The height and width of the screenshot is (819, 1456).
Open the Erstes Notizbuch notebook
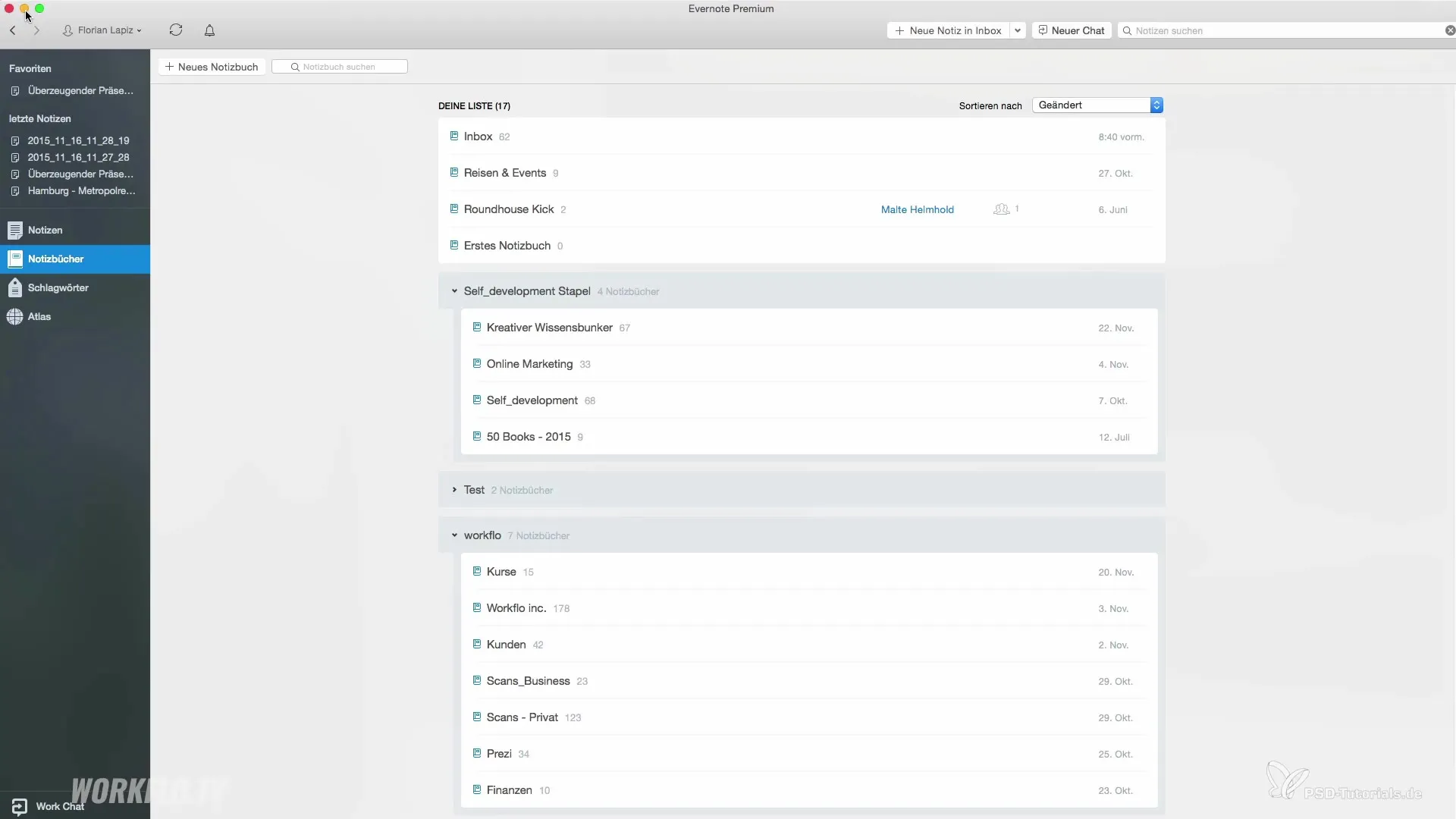802,246
